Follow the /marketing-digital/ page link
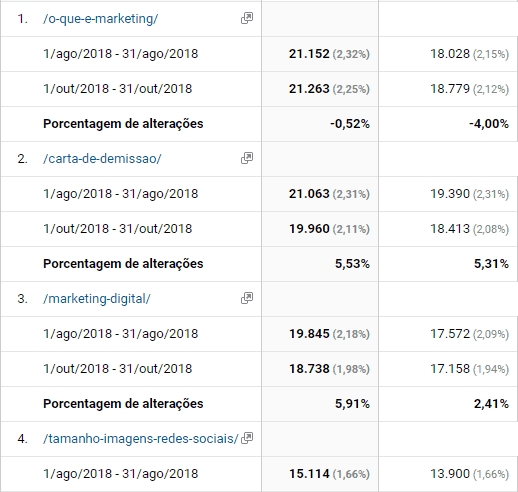Screen dimensions: 518x492 (x=97, y=299)
